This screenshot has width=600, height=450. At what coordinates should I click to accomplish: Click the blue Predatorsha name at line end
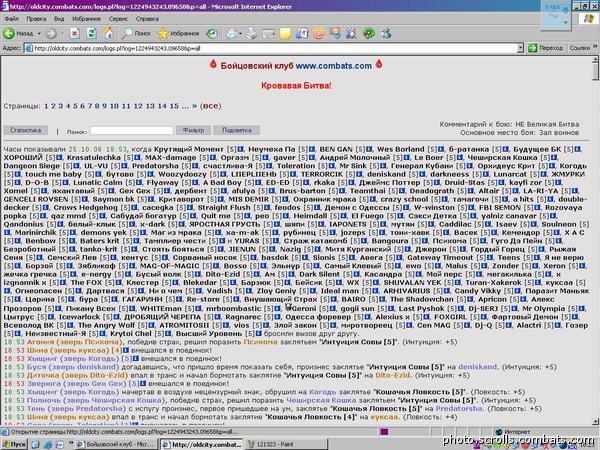point(459,409)
